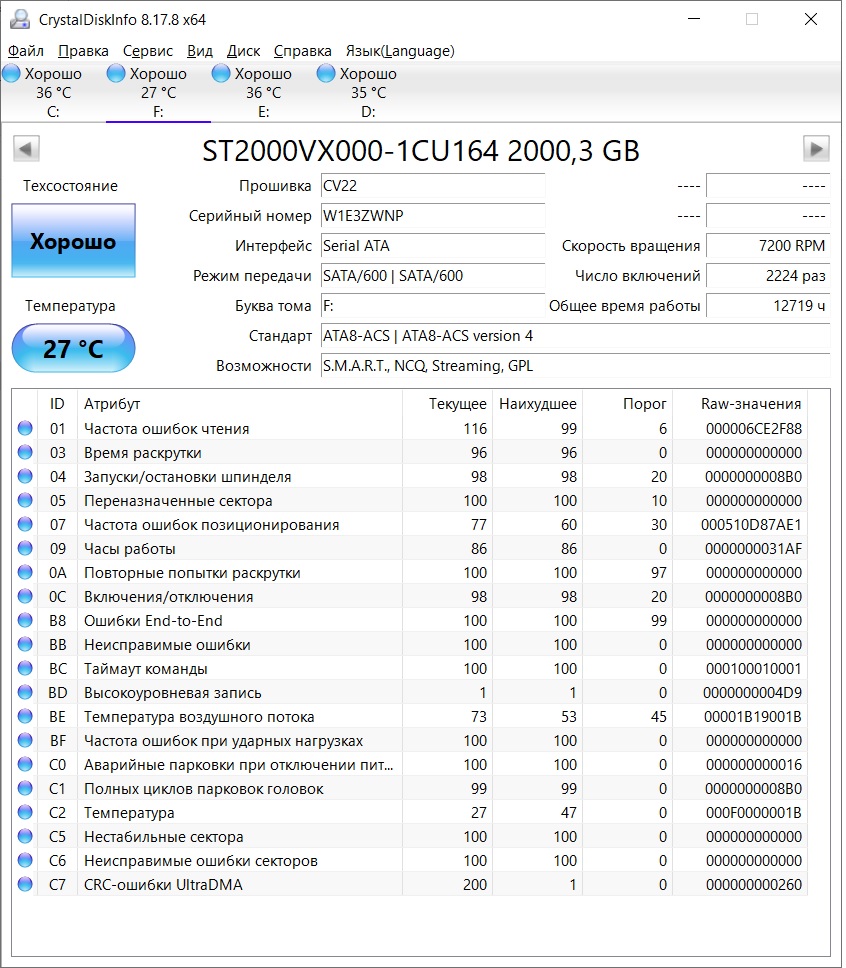Click the status circle for drive E:
Screen dimensions: 846x968
pos(221,73)
